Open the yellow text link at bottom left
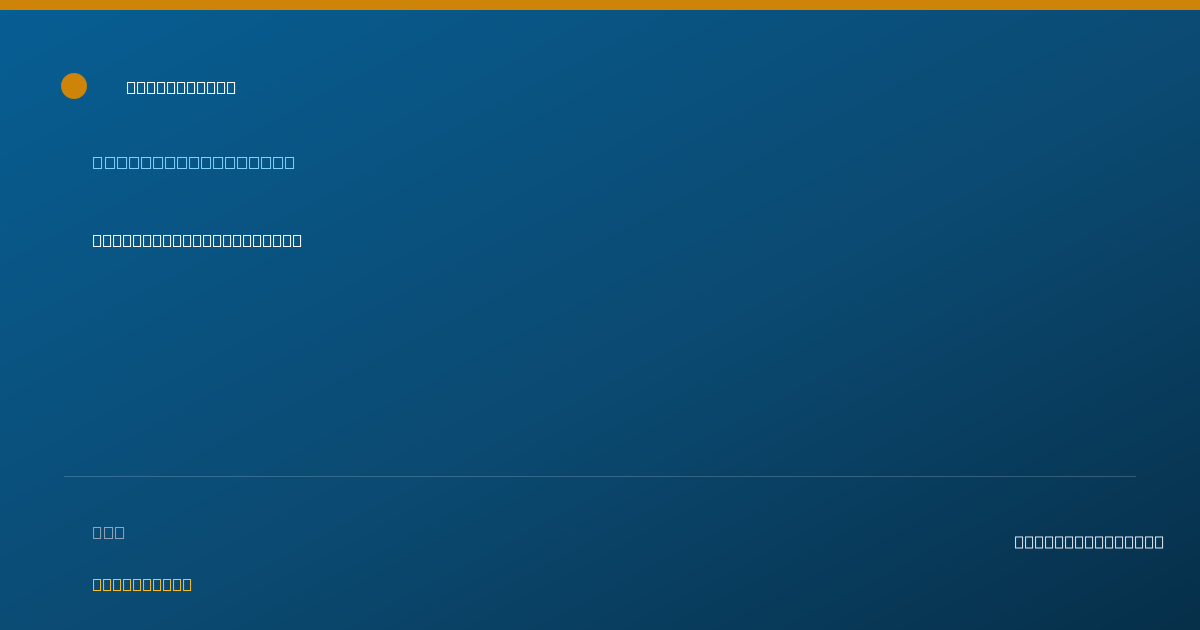1200x630 pixels. (x=142, y=584)
